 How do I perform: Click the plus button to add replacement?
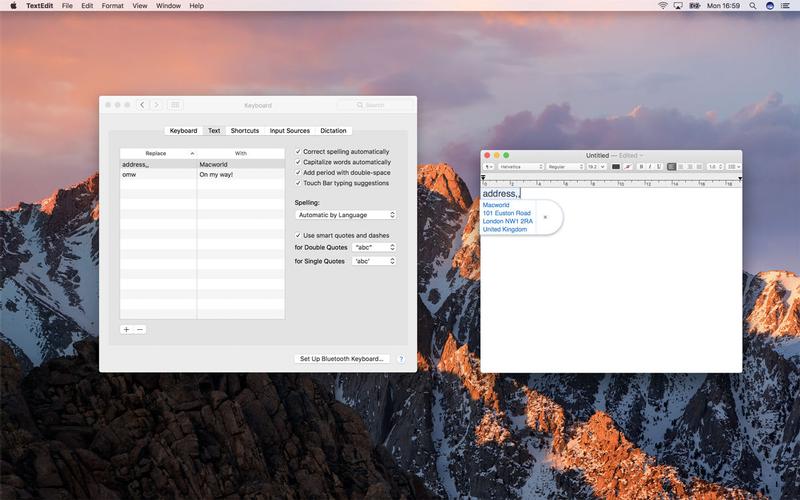point(126,329)
